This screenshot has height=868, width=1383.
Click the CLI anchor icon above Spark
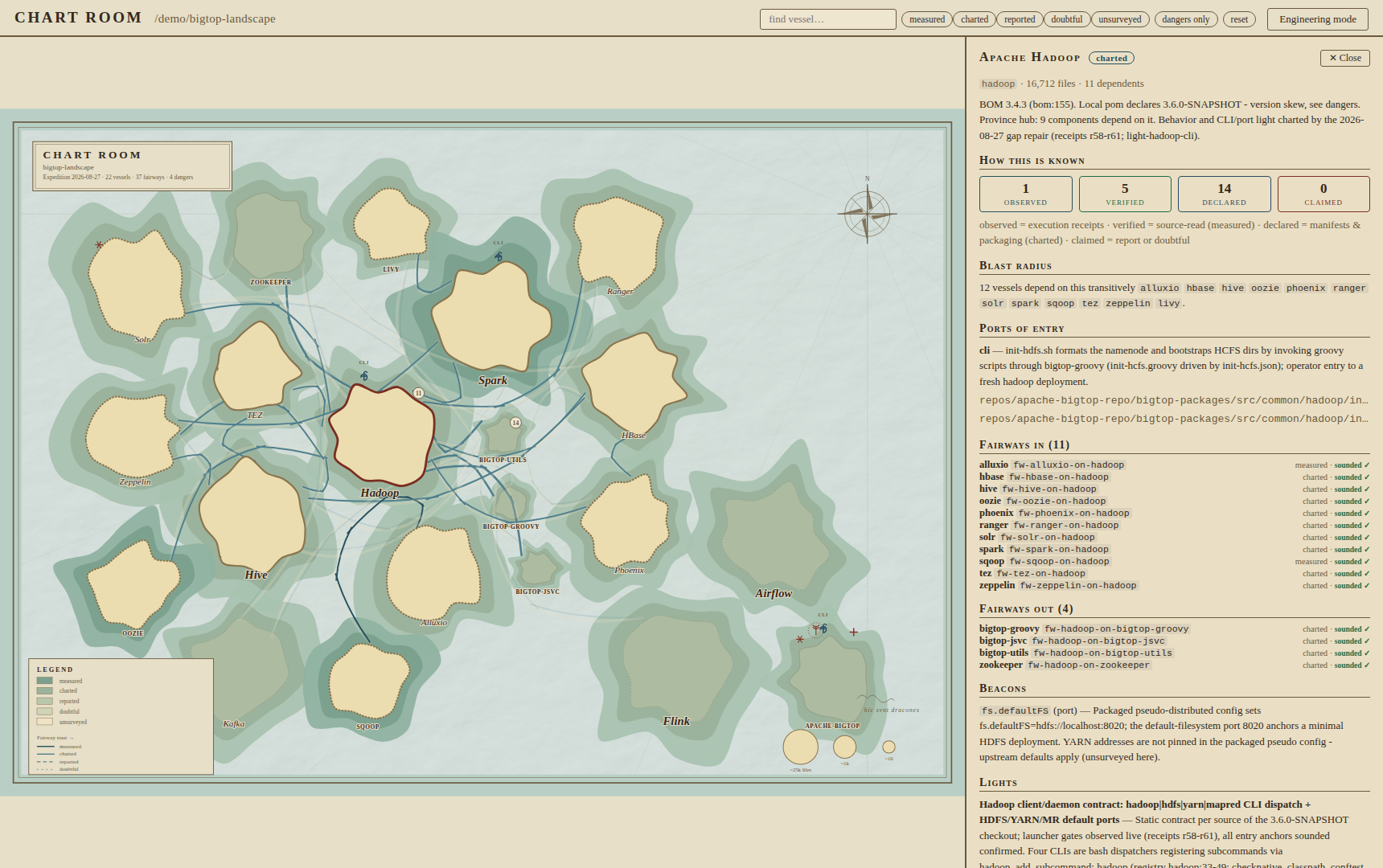click(x=499, y=256)
